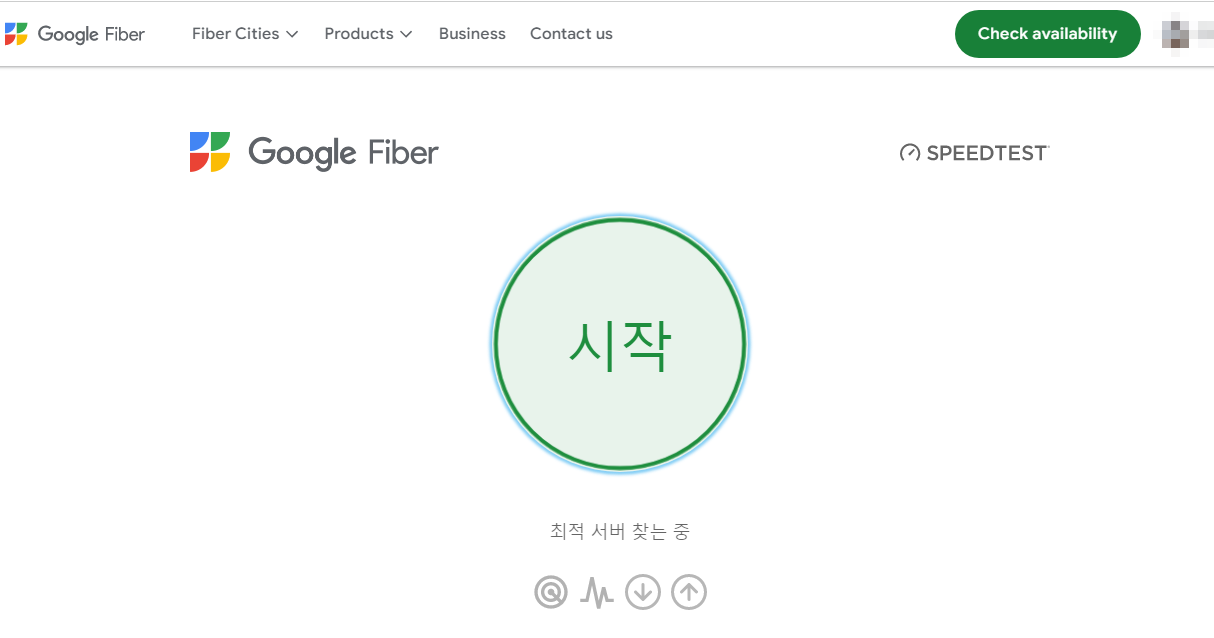Click the Check availability button

[1047, 33]
